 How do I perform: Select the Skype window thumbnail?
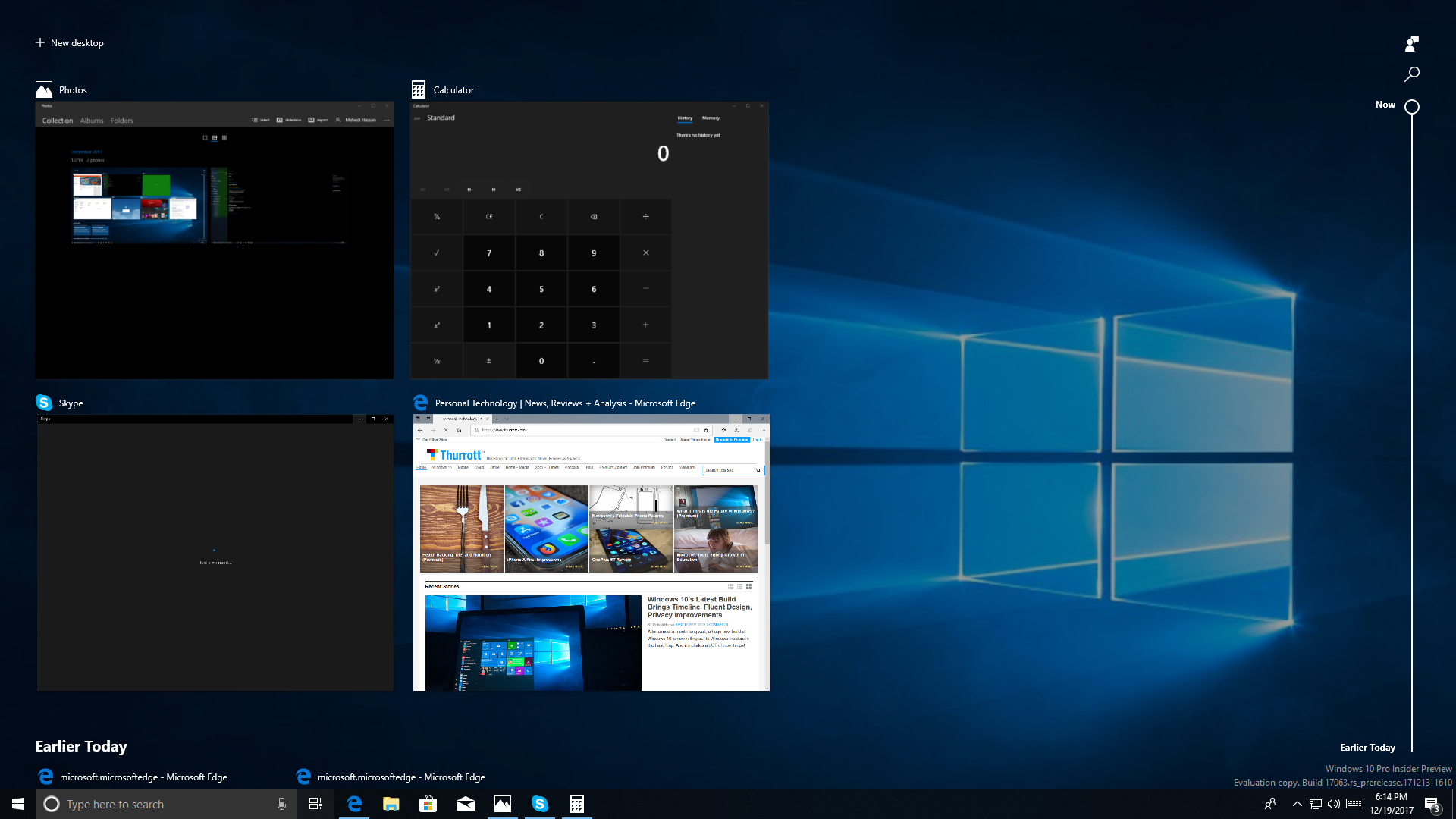click(215, 553)
